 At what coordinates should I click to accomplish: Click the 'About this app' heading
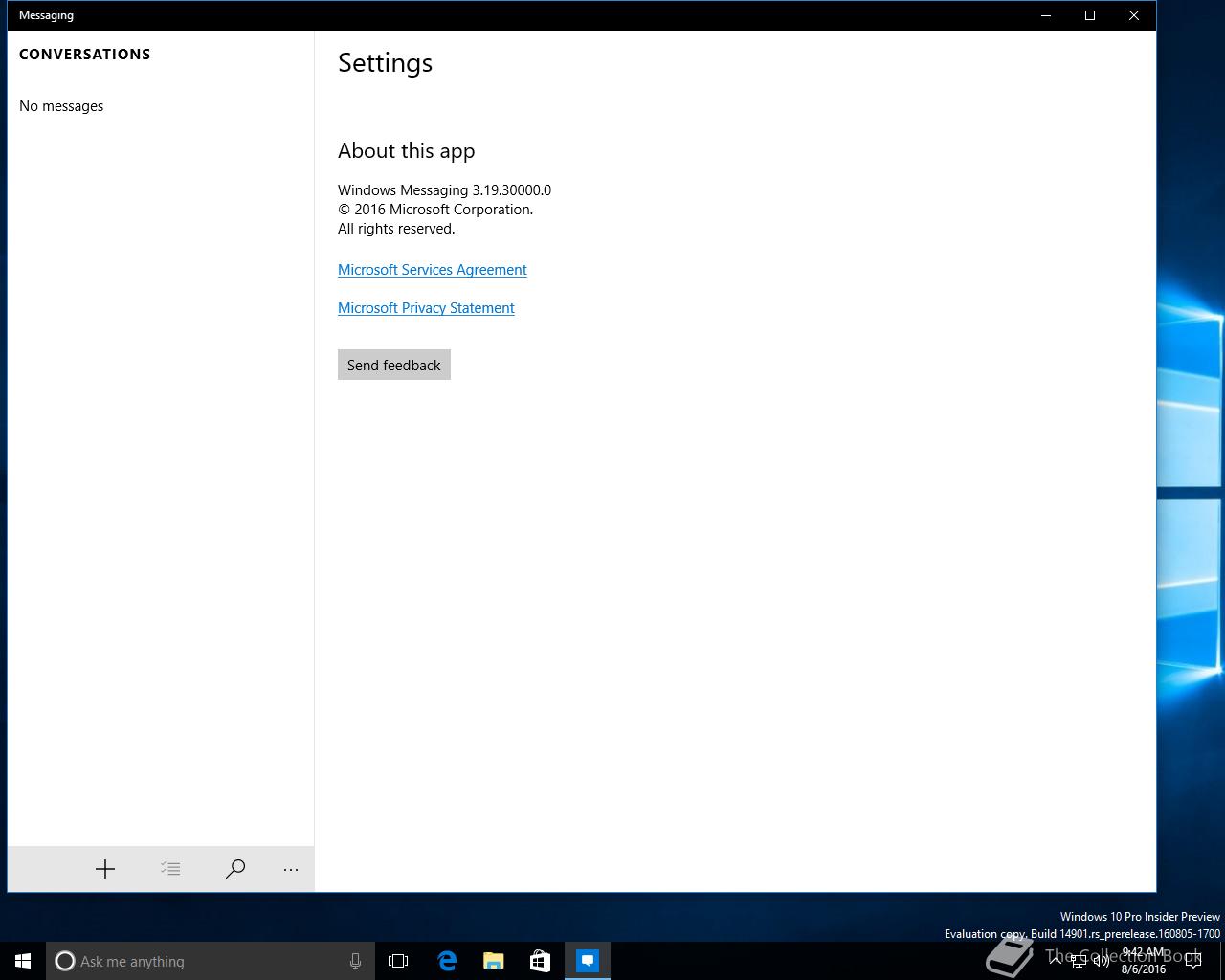click(407, 151)
